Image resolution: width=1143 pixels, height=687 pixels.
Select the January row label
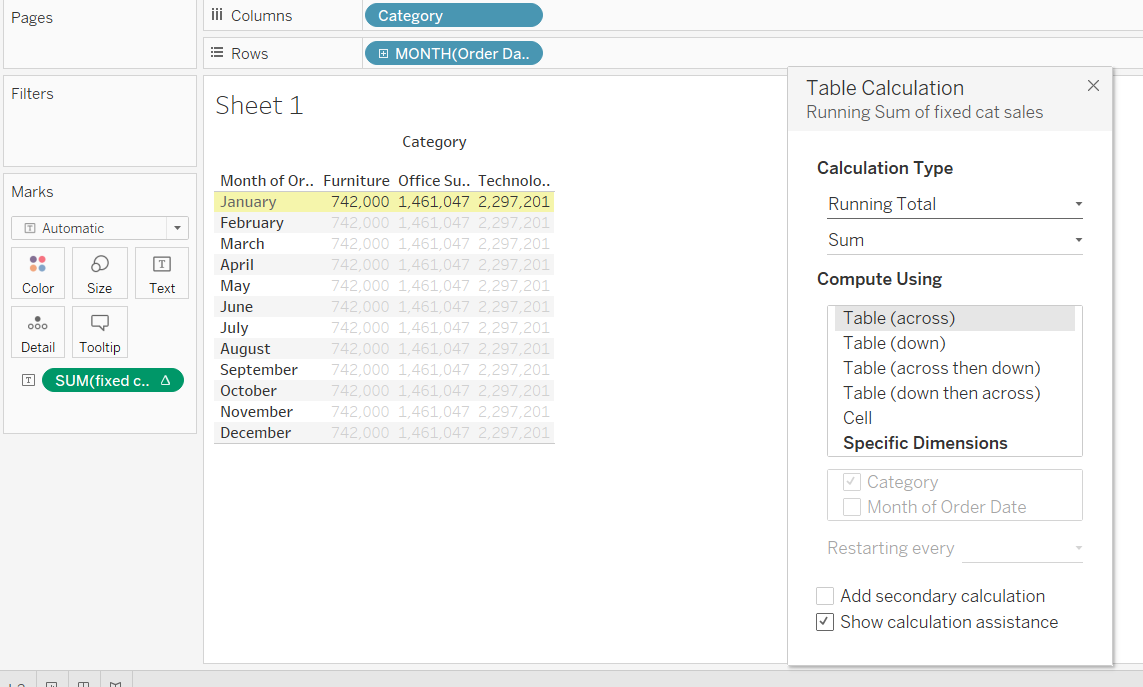coord(248,202)
